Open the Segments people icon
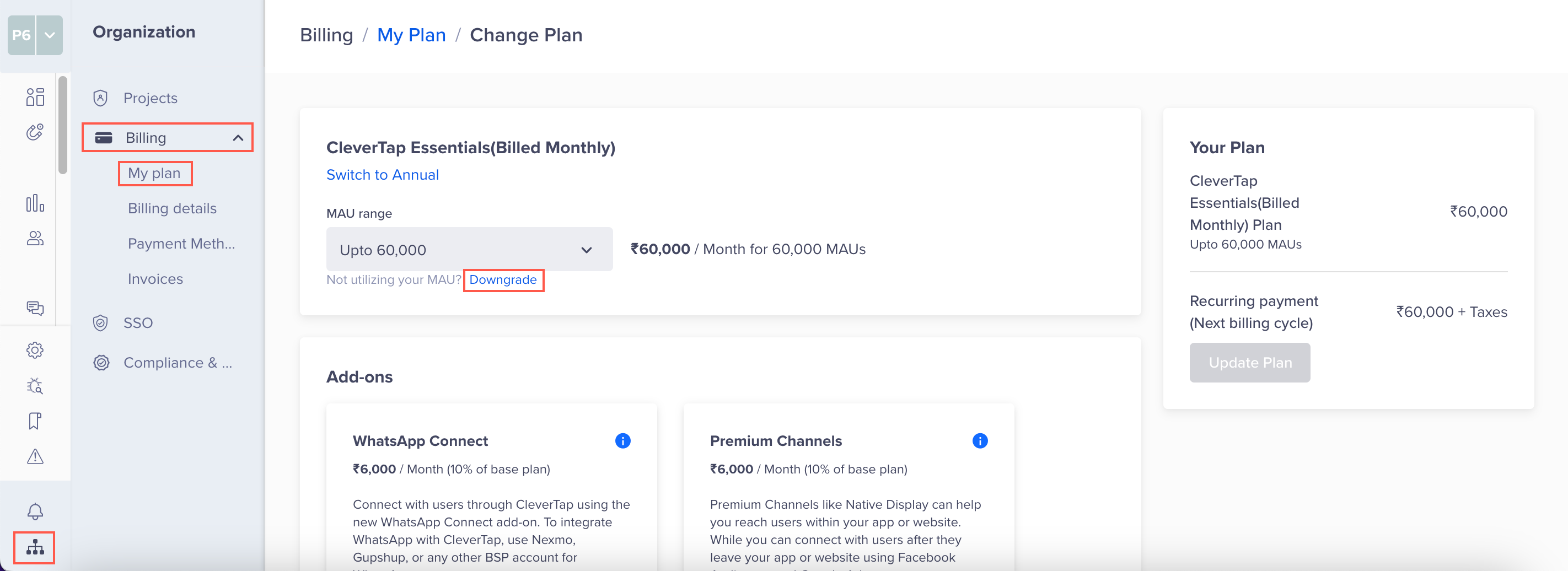1568x571 pixels. 35,239
